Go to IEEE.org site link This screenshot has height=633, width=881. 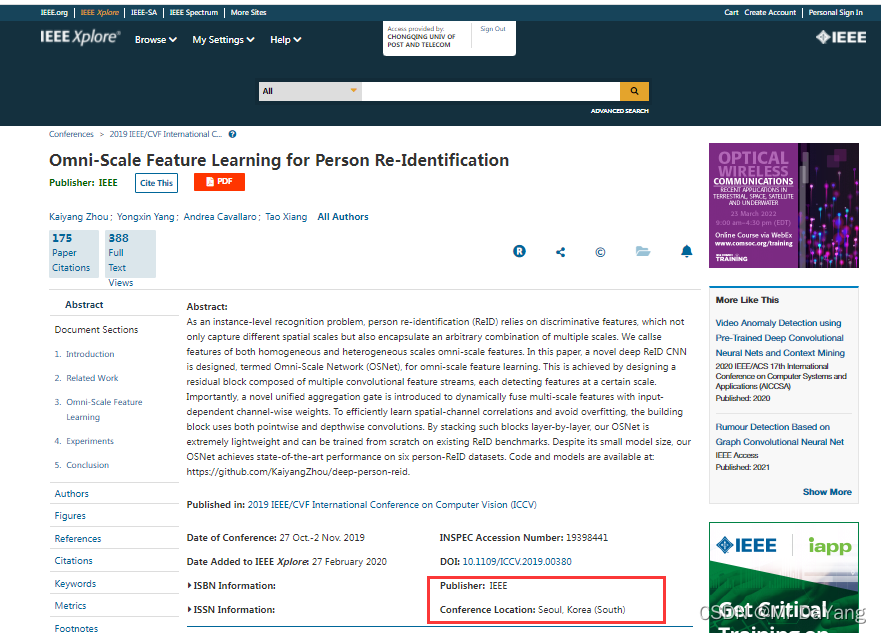(54, 12)
